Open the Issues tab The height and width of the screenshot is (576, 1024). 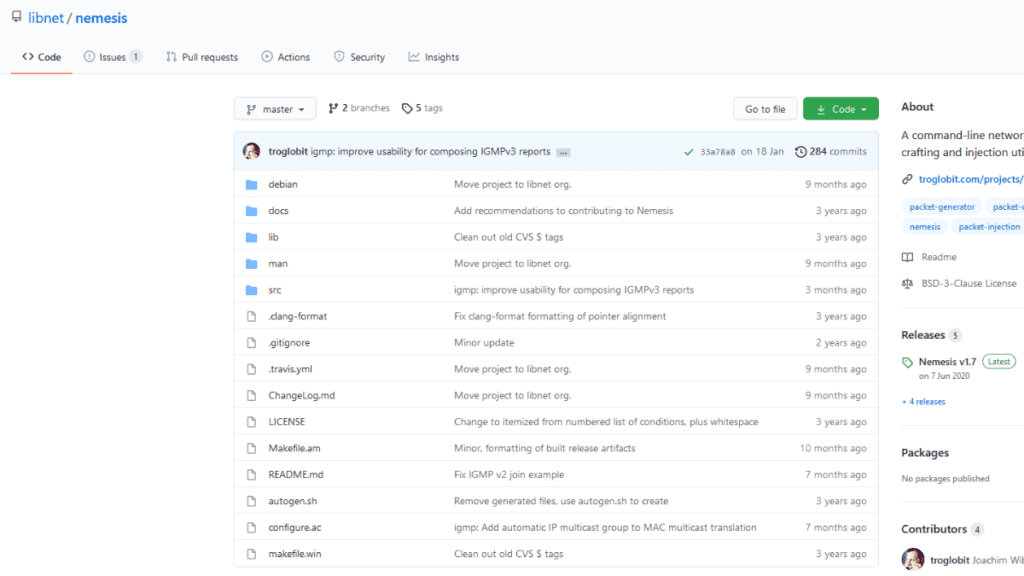tap(112, 57)
